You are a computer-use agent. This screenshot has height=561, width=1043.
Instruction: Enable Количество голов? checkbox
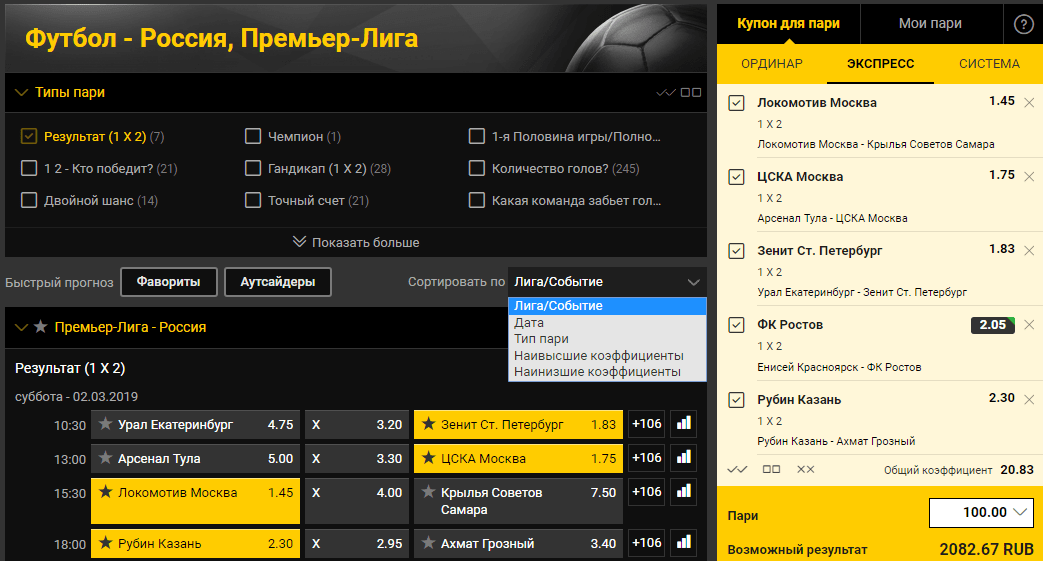pyautogui.click(x=477, y=168)
